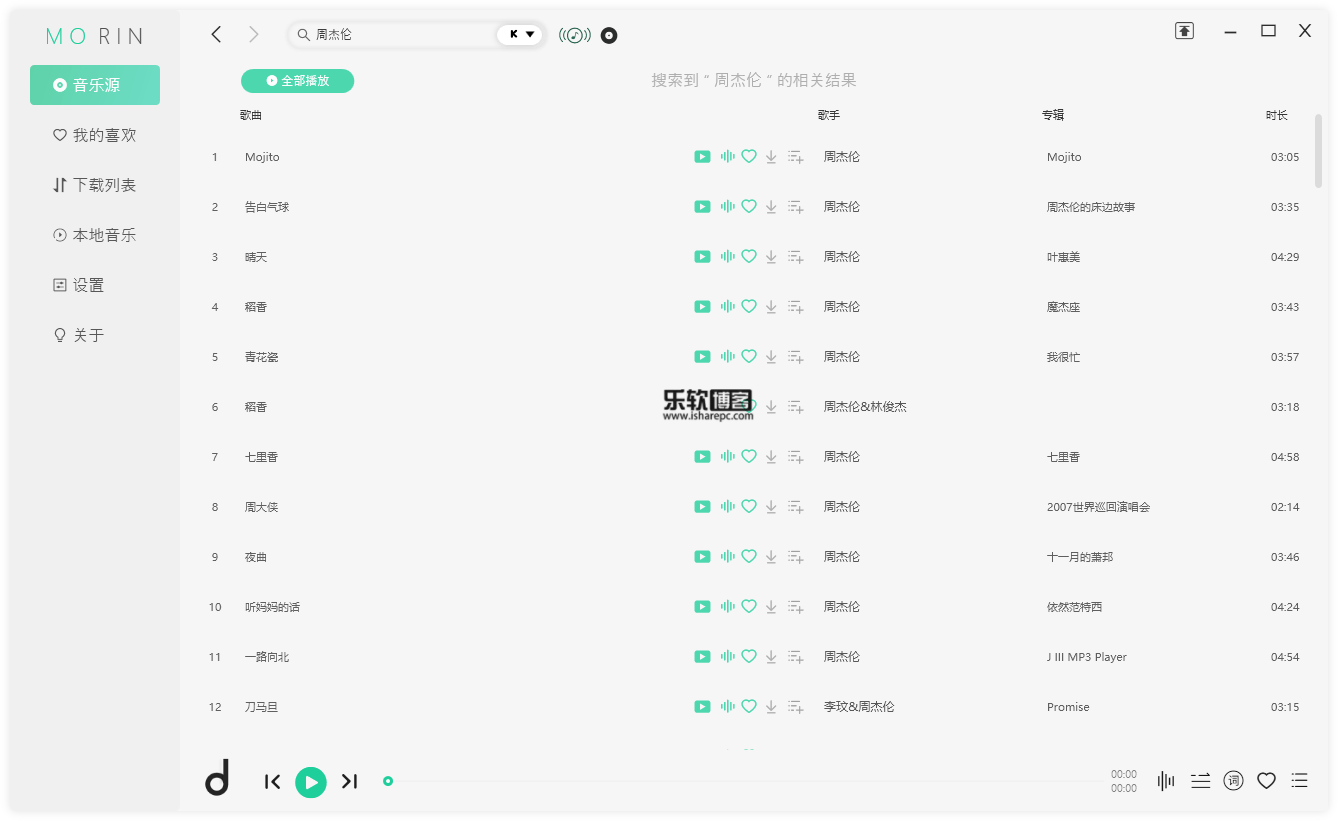Favorite 听妈妈的话 with heart icon

click(749, 607)
